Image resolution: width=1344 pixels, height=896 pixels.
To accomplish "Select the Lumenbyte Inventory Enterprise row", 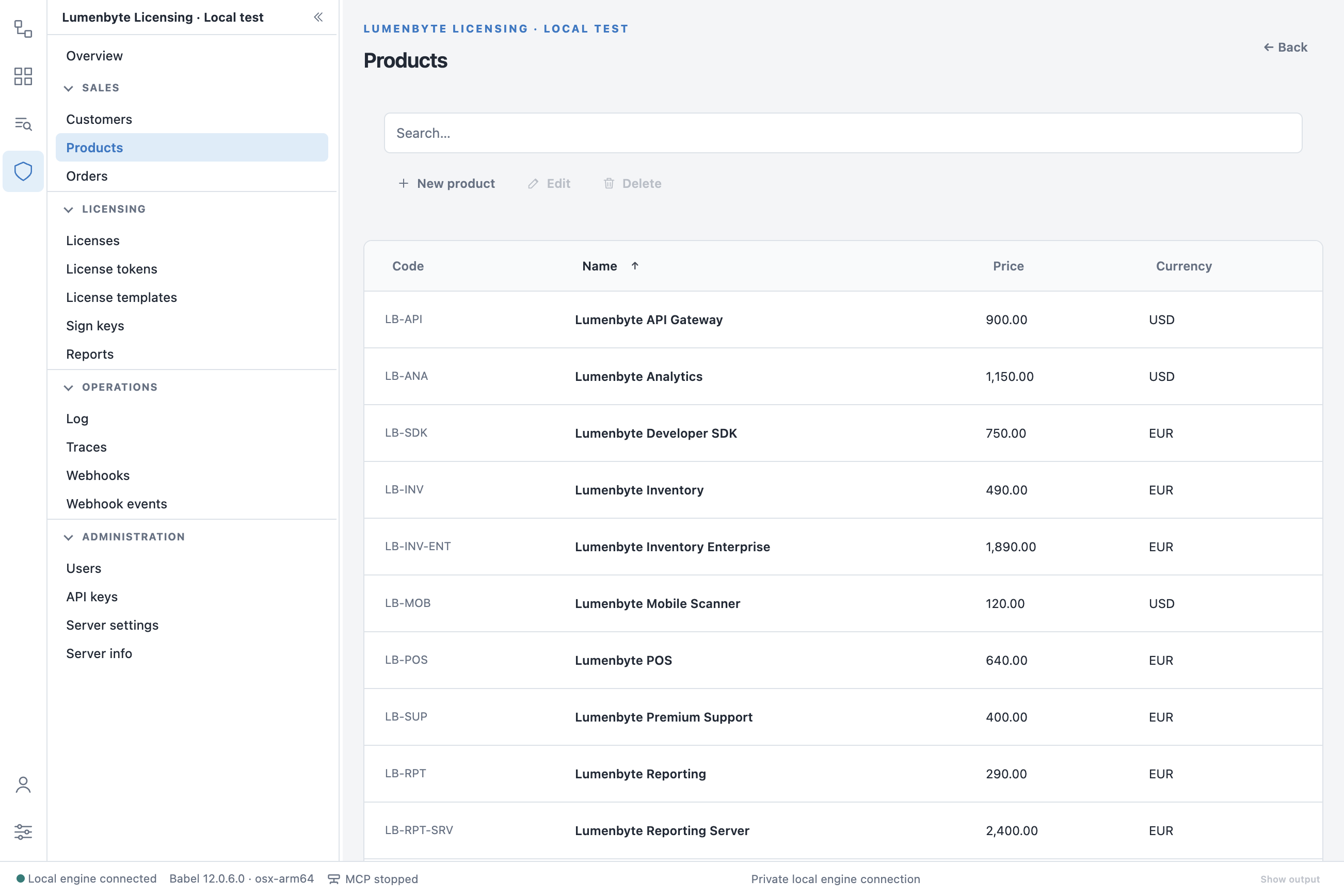I will tap(843, 547).
